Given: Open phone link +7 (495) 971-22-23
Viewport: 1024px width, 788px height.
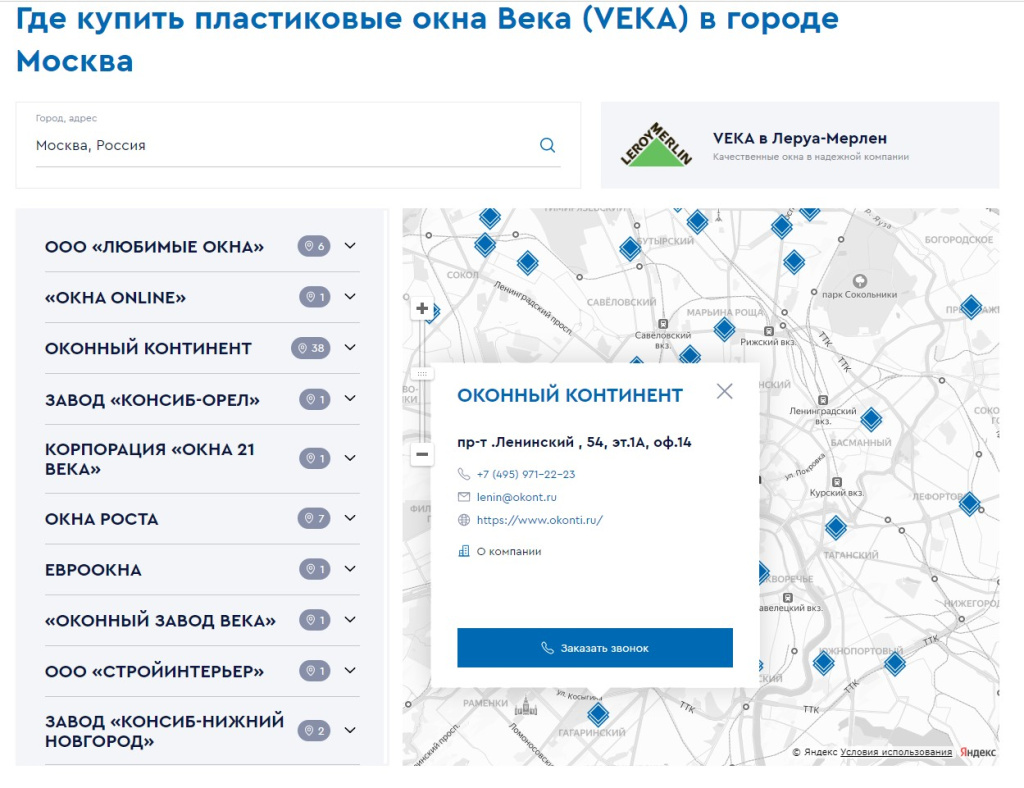Looking at the screenshot, I should click(x=526, y=474).
